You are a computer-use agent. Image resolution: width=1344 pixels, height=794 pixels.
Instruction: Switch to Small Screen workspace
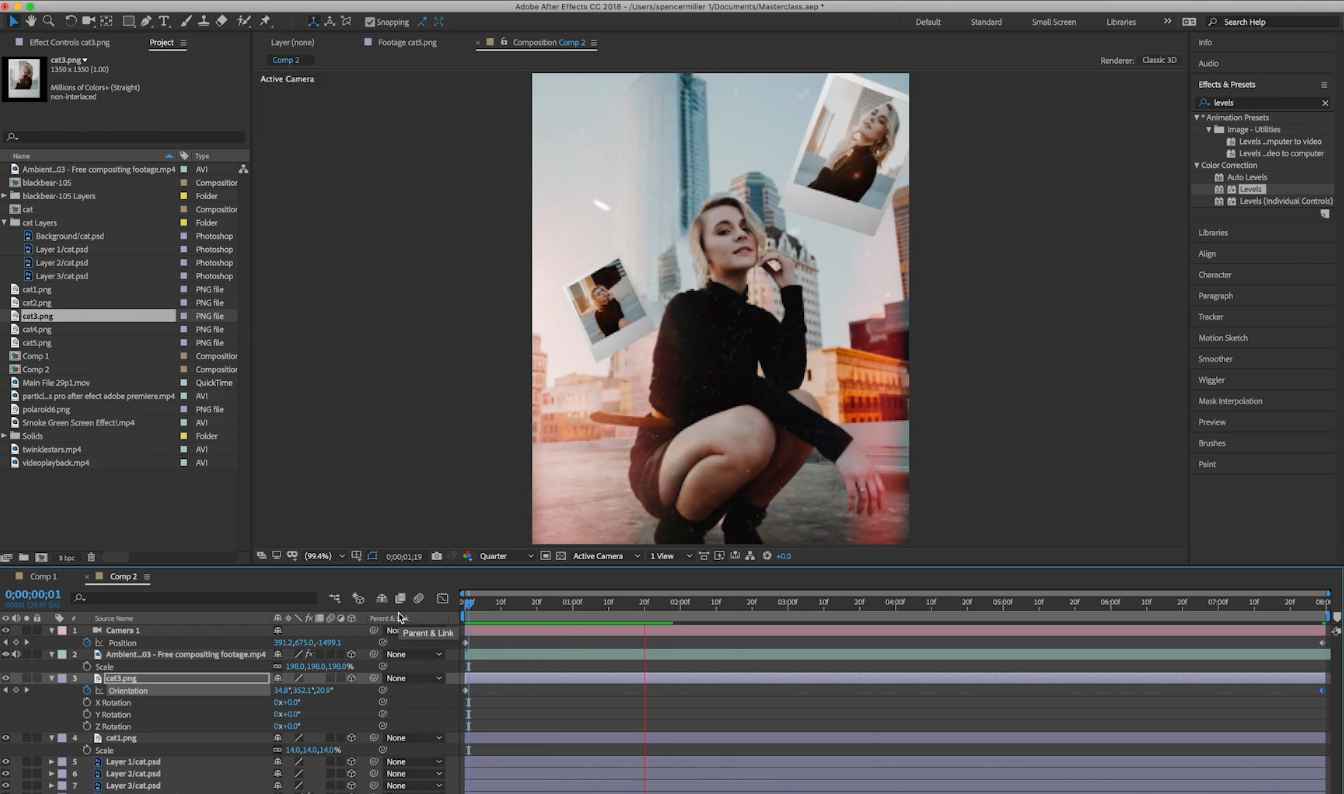click(1053, 22)
